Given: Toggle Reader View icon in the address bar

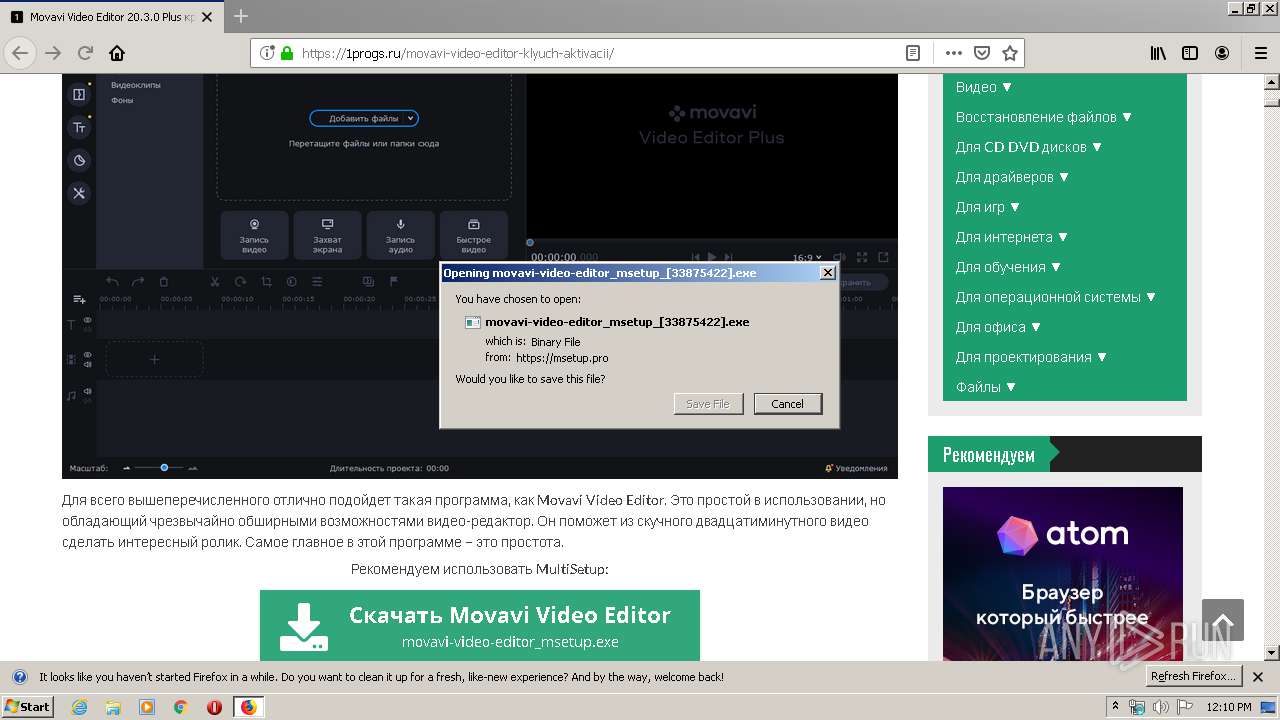Looking at the screenshot, I should coord(913,53).
